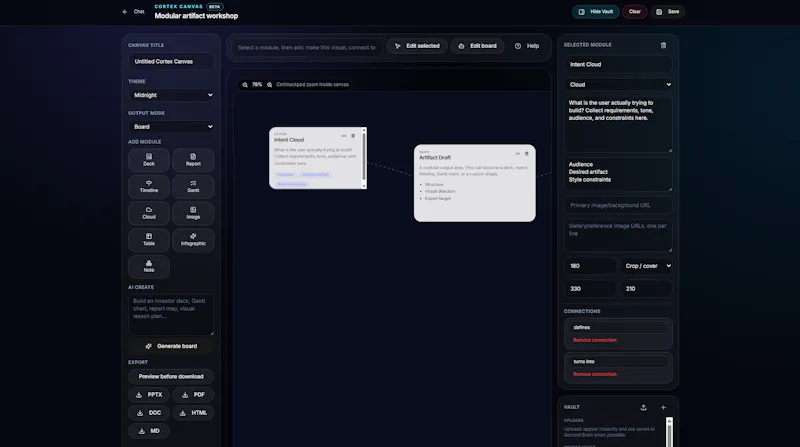
Task: Focus the module command prompt field
Action: 307,47
